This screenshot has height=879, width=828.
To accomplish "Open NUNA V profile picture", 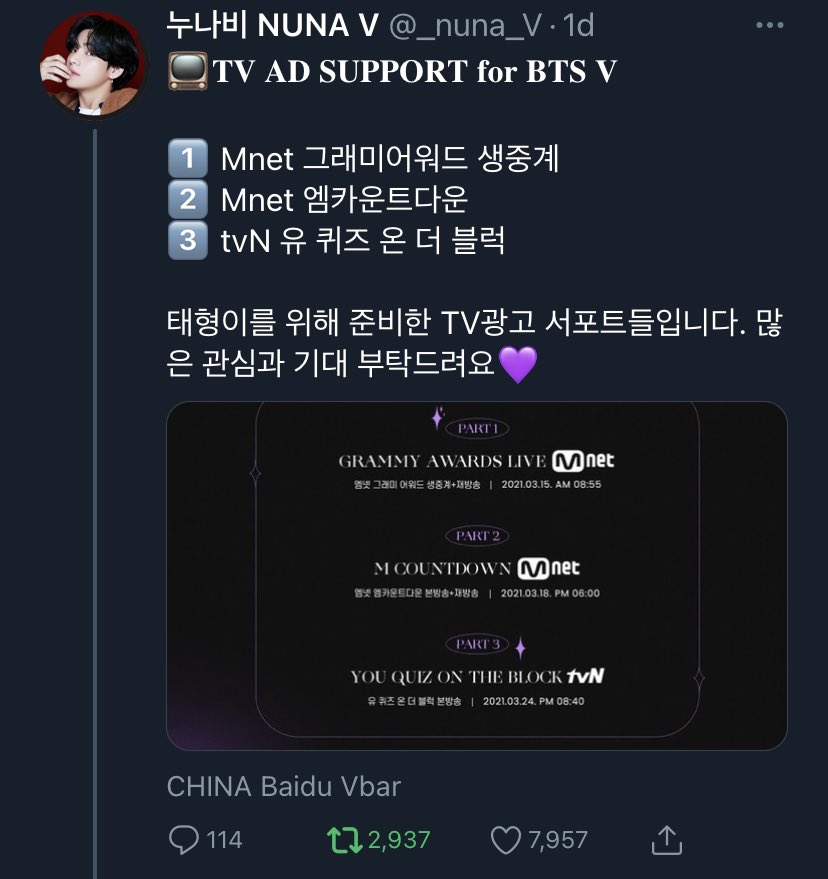I will point(92,64).
